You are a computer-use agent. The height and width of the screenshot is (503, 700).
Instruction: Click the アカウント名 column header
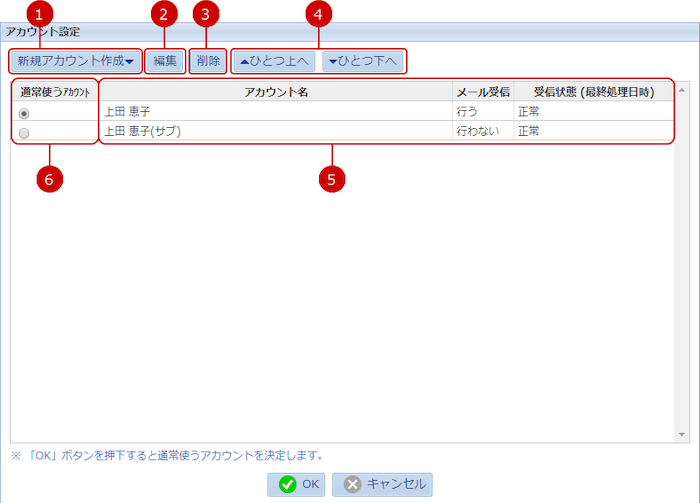tap(275, 92)
